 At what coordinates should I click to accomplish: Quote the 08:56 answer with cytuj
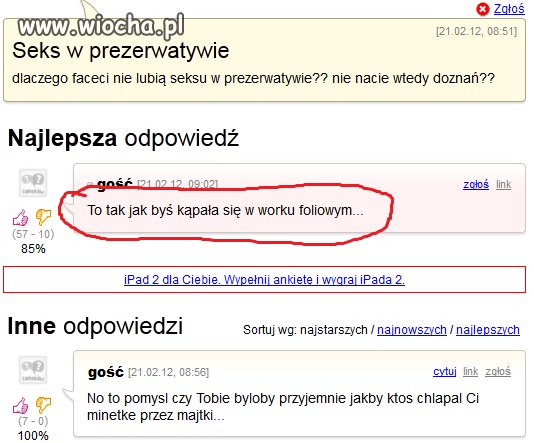[x=444, y=371]
